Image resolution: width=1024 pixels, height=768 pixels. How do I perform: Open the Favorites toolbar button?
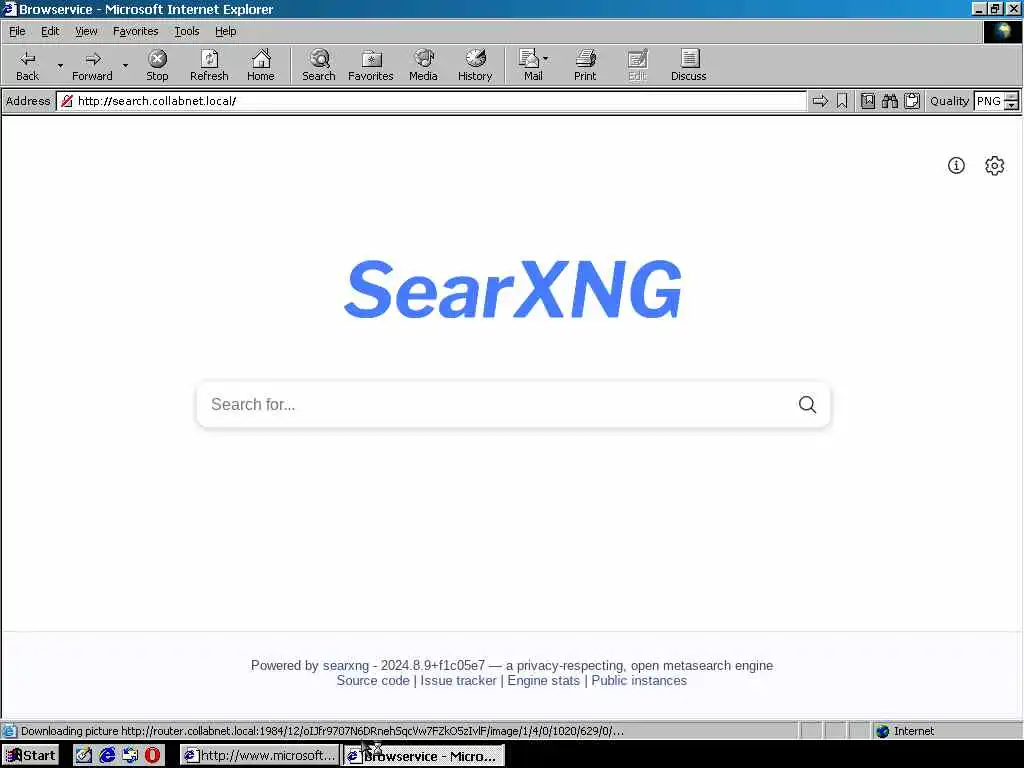click(x=370, y=65)
